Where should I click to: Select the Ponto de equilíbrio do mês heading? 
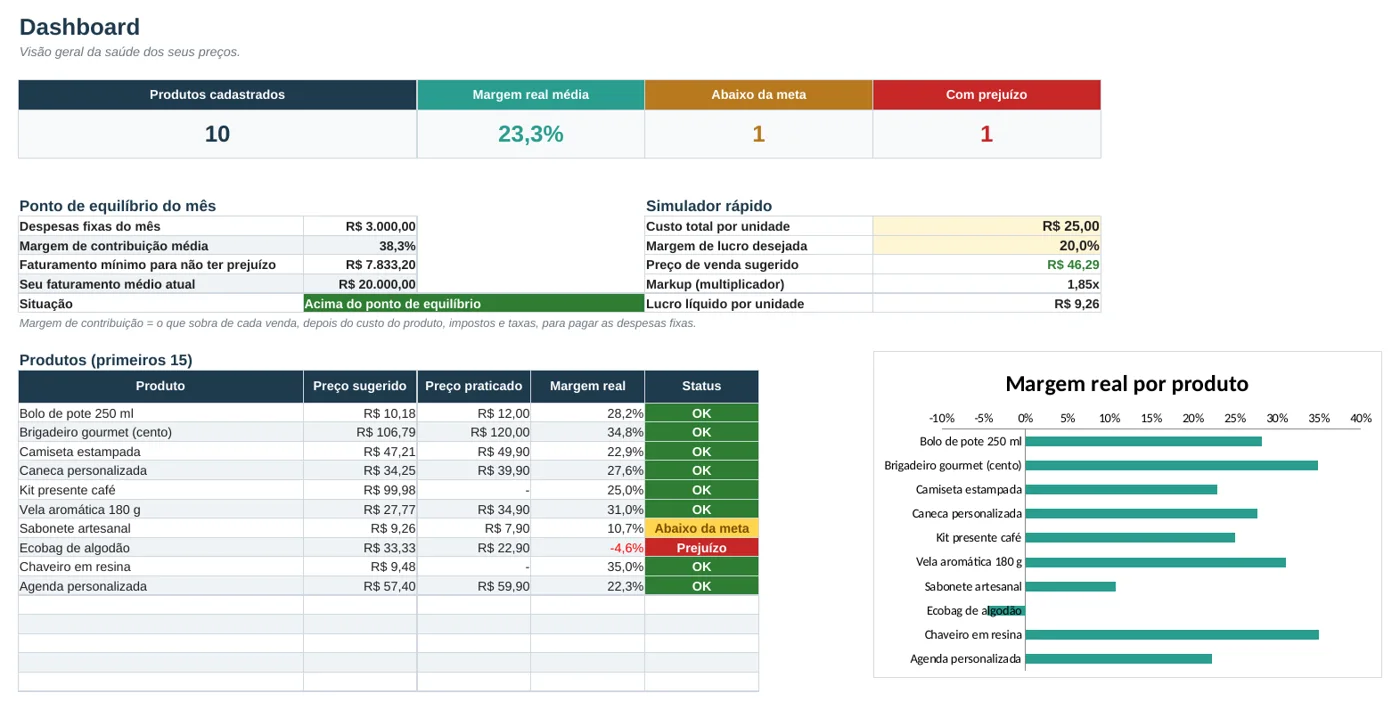coord(118,206)
